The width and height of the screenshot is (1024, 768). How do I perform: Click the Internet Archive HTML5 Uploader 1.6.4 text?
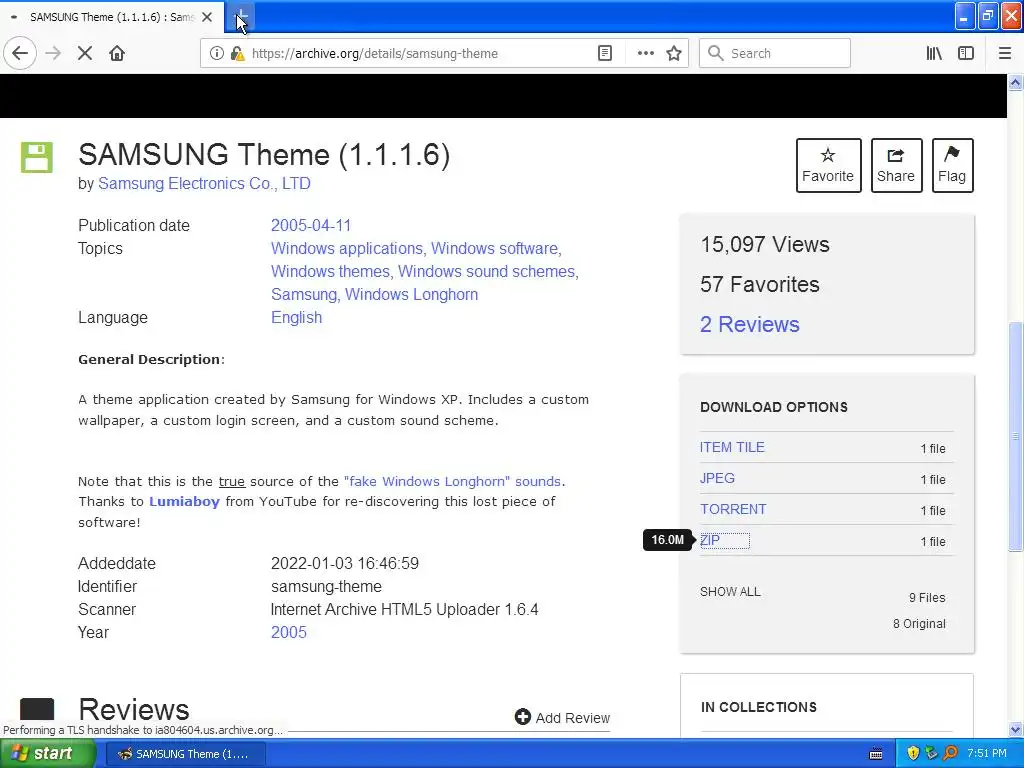coord(404,609)
